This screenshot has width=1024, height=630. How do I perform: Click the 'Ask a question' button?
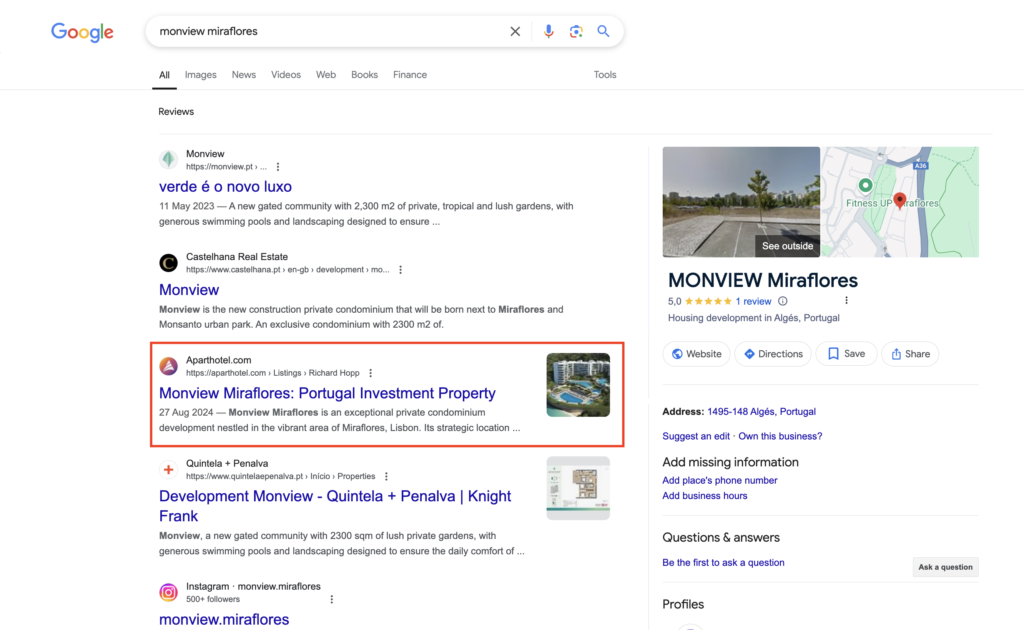945,567
